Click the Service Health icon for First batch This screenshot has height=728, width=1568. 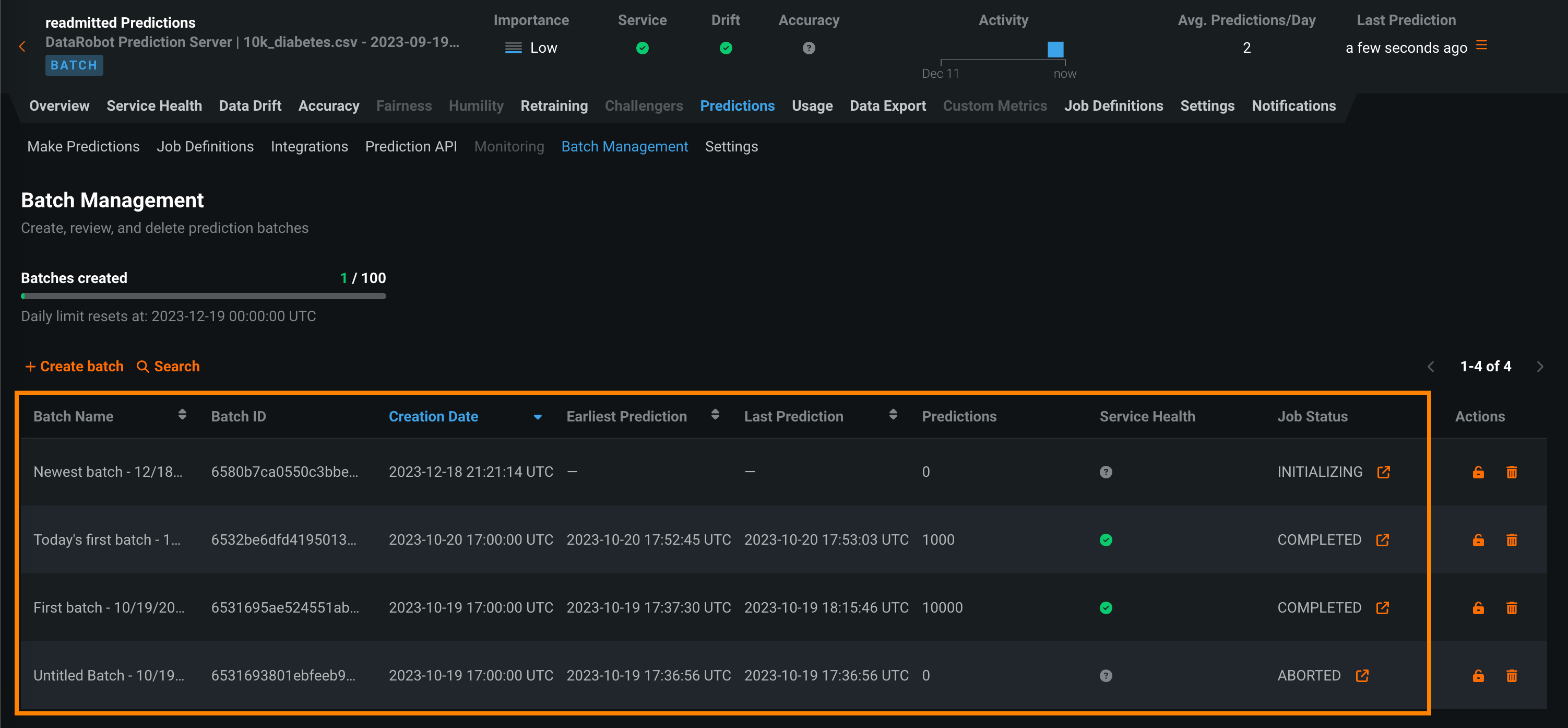click(x=1106, y=608)
